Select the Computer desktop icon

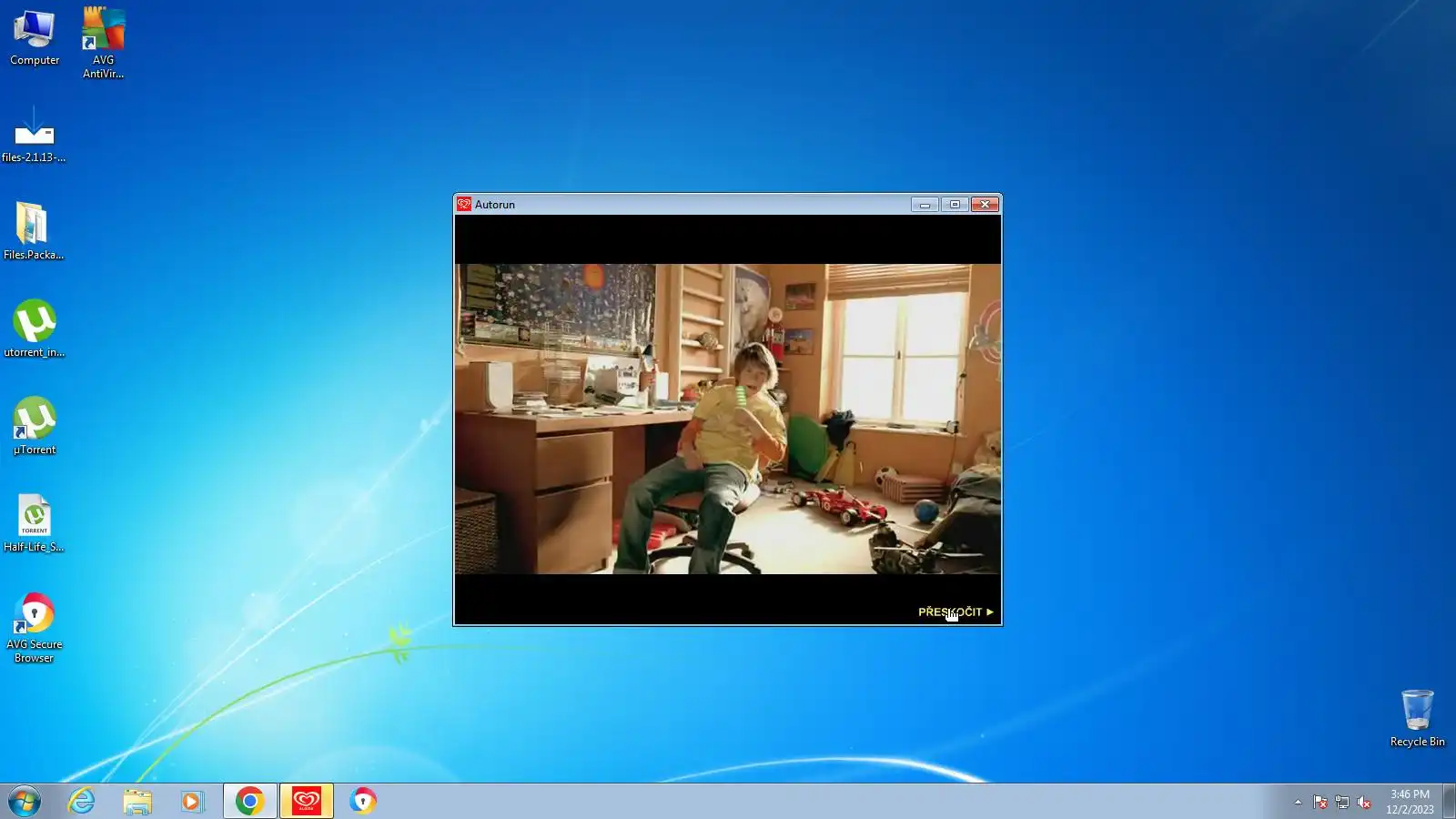[35, 38]
